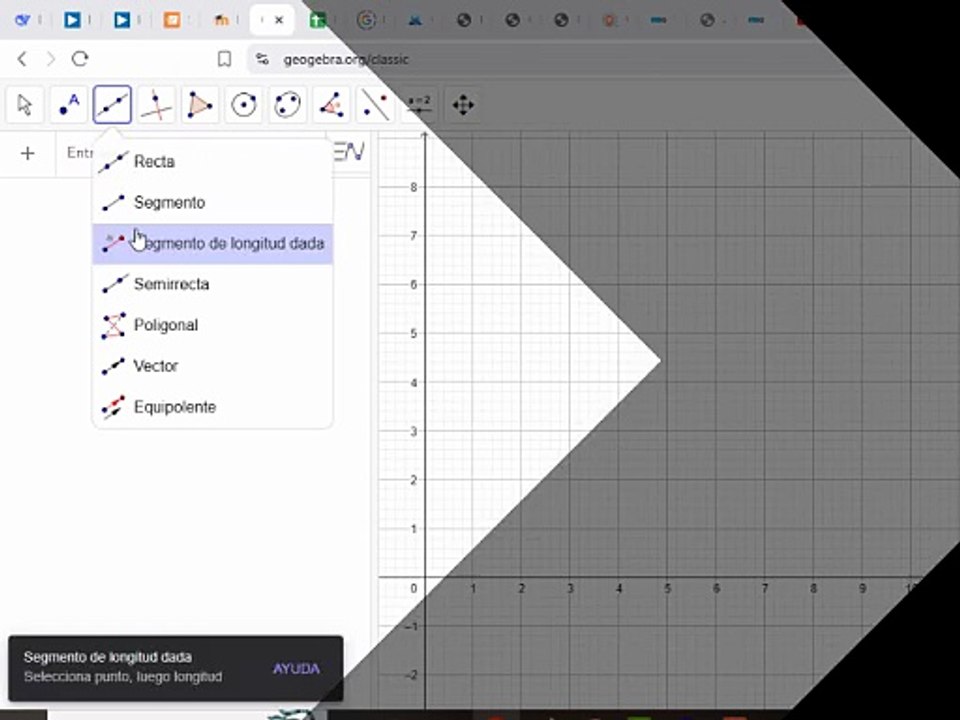Open the algebra view style toggle
Screen dimensions: 960x720
[x=349, y=152]
